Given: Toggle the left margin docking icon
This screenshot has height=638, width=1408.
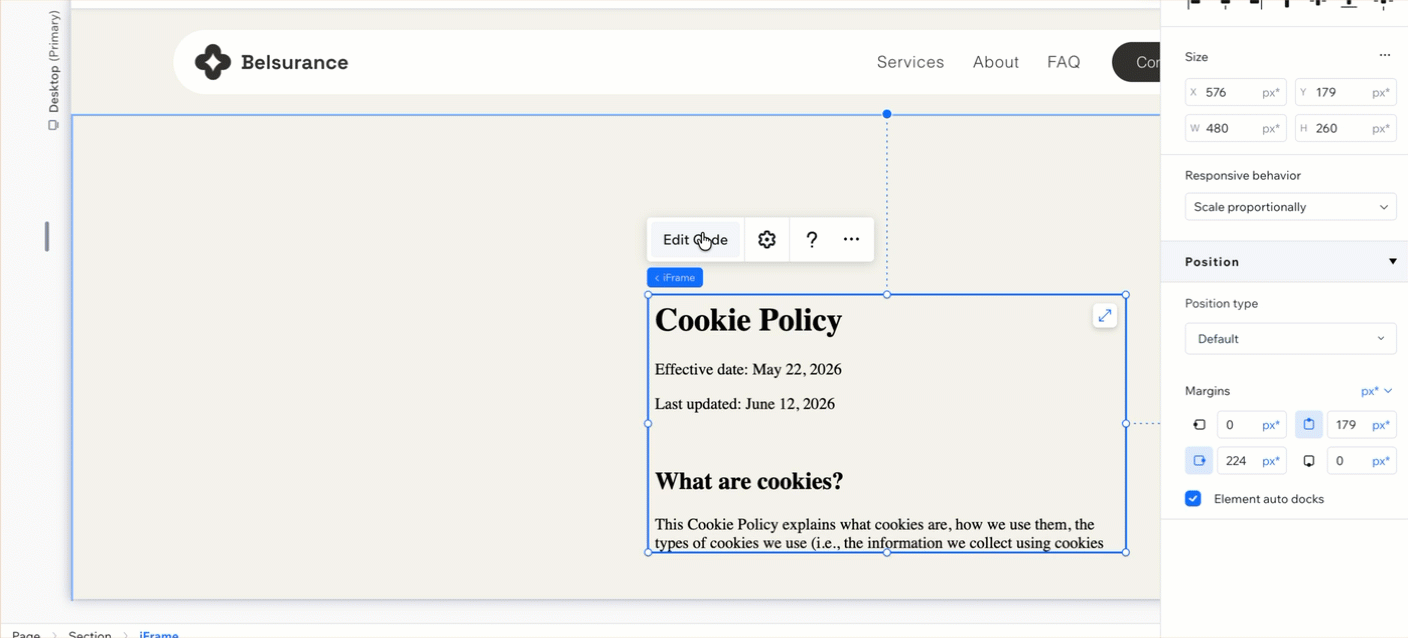Looking at the screenshot, I should tap(1199, 425).
